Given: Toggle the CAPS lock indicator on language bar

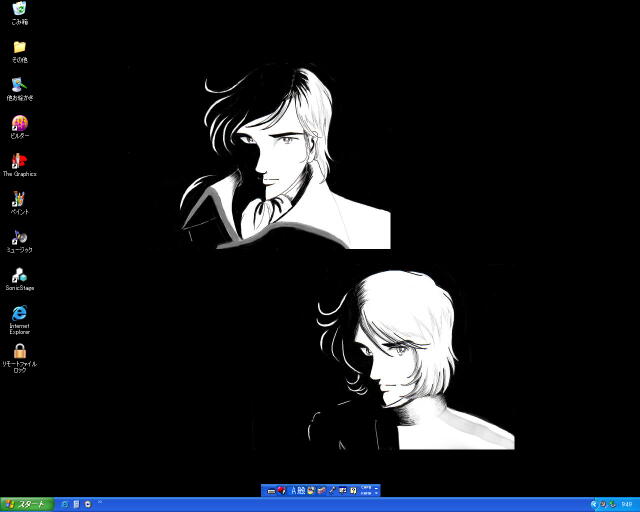Looking at the screenshot, I should 366,488.
